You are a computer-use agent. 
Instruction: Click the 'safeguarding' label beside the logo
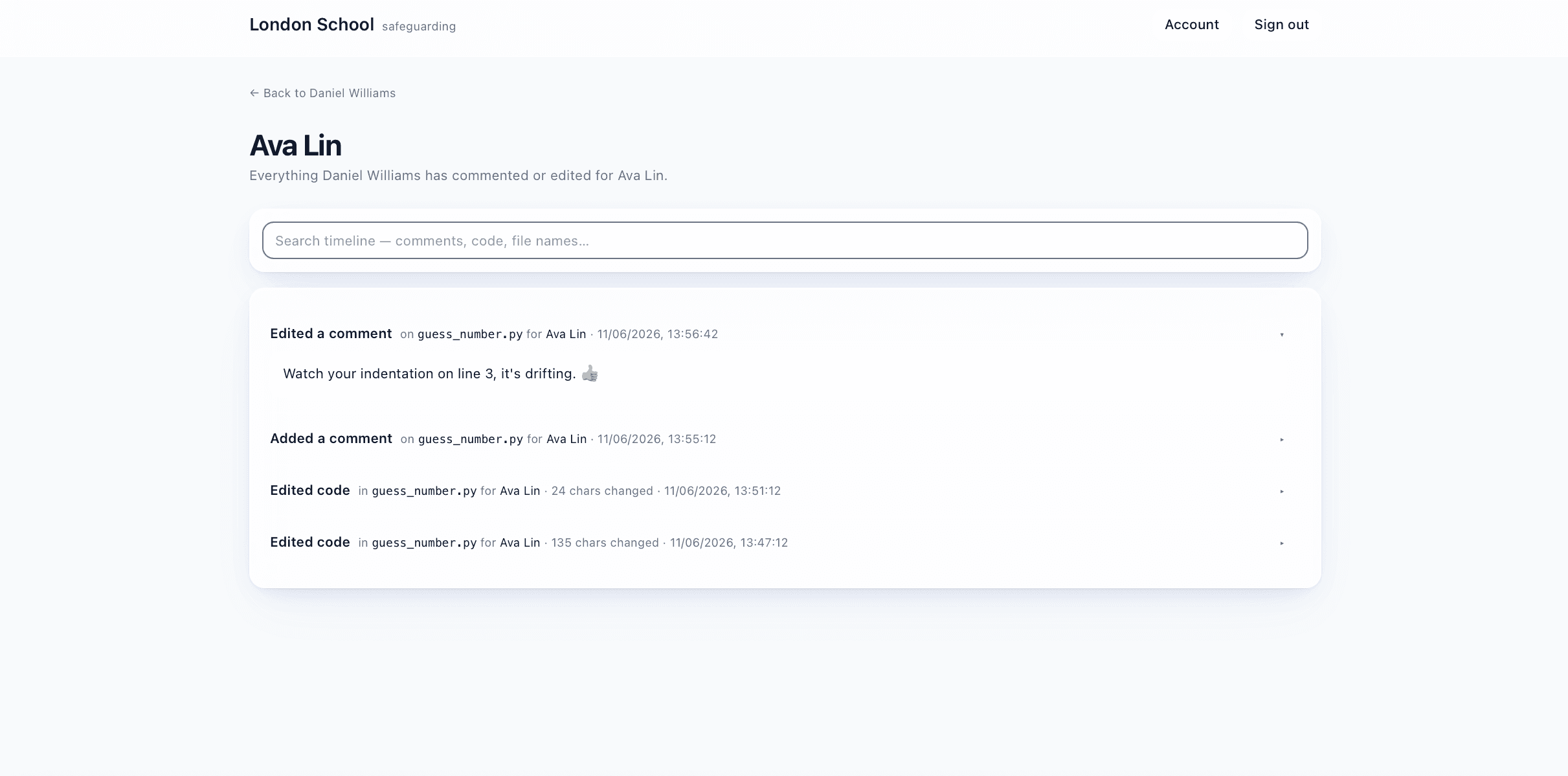[x=419, y=27]
